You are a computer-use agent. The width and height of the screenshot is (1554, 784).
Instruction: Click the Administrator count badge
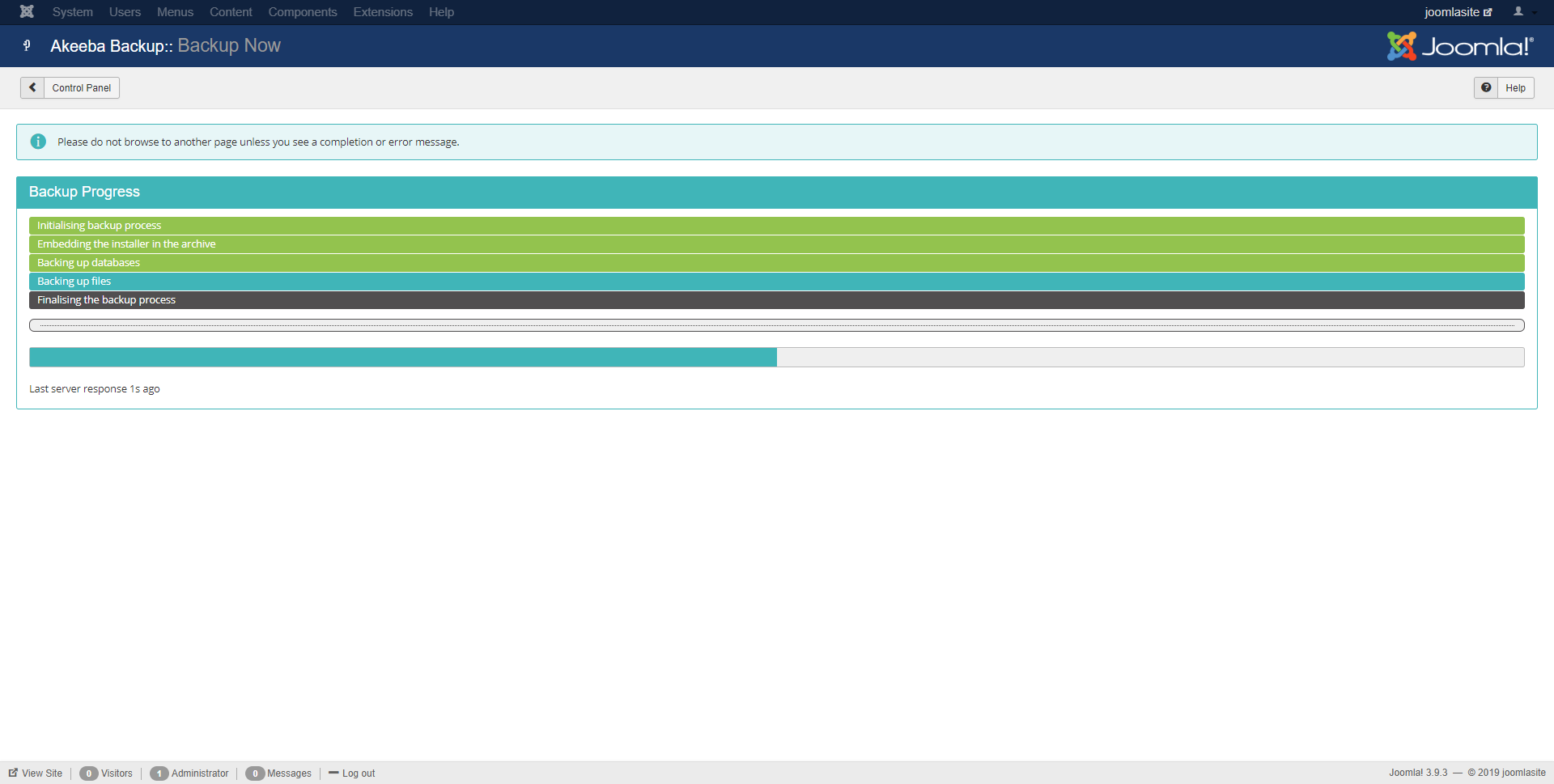point(159,773)
